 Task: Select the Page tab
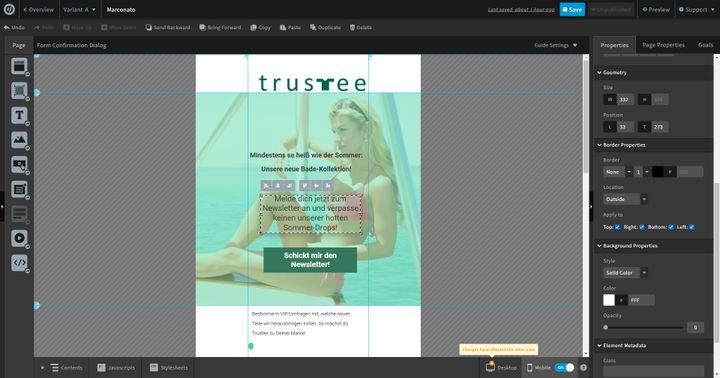pos(19,45)
